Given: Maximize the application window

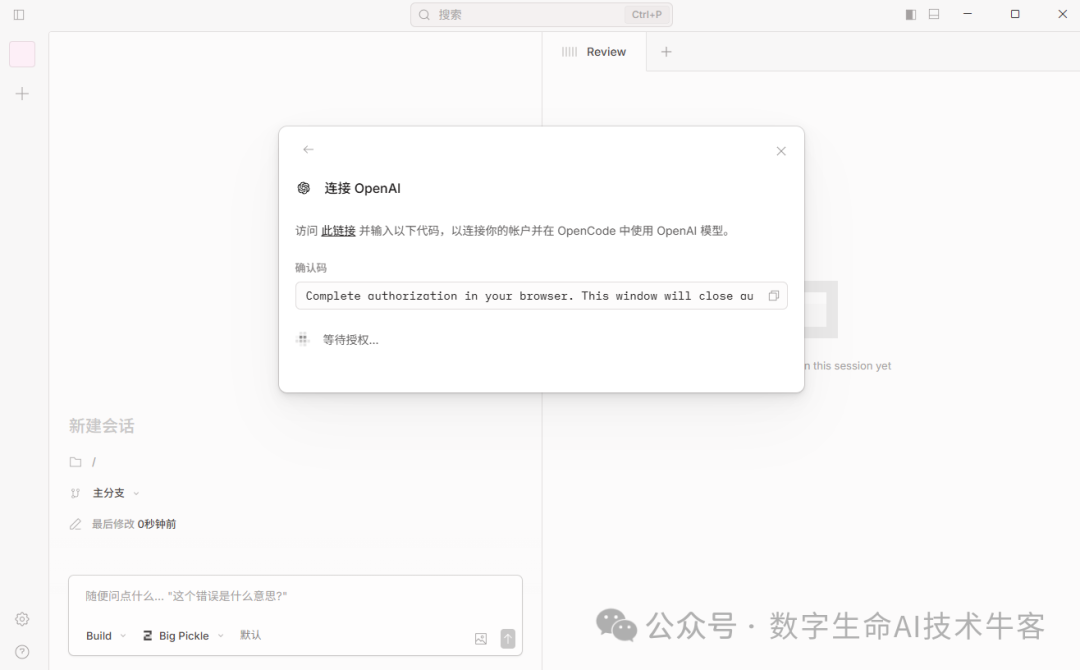Looking at the screenshot, I should point(1015,14).
